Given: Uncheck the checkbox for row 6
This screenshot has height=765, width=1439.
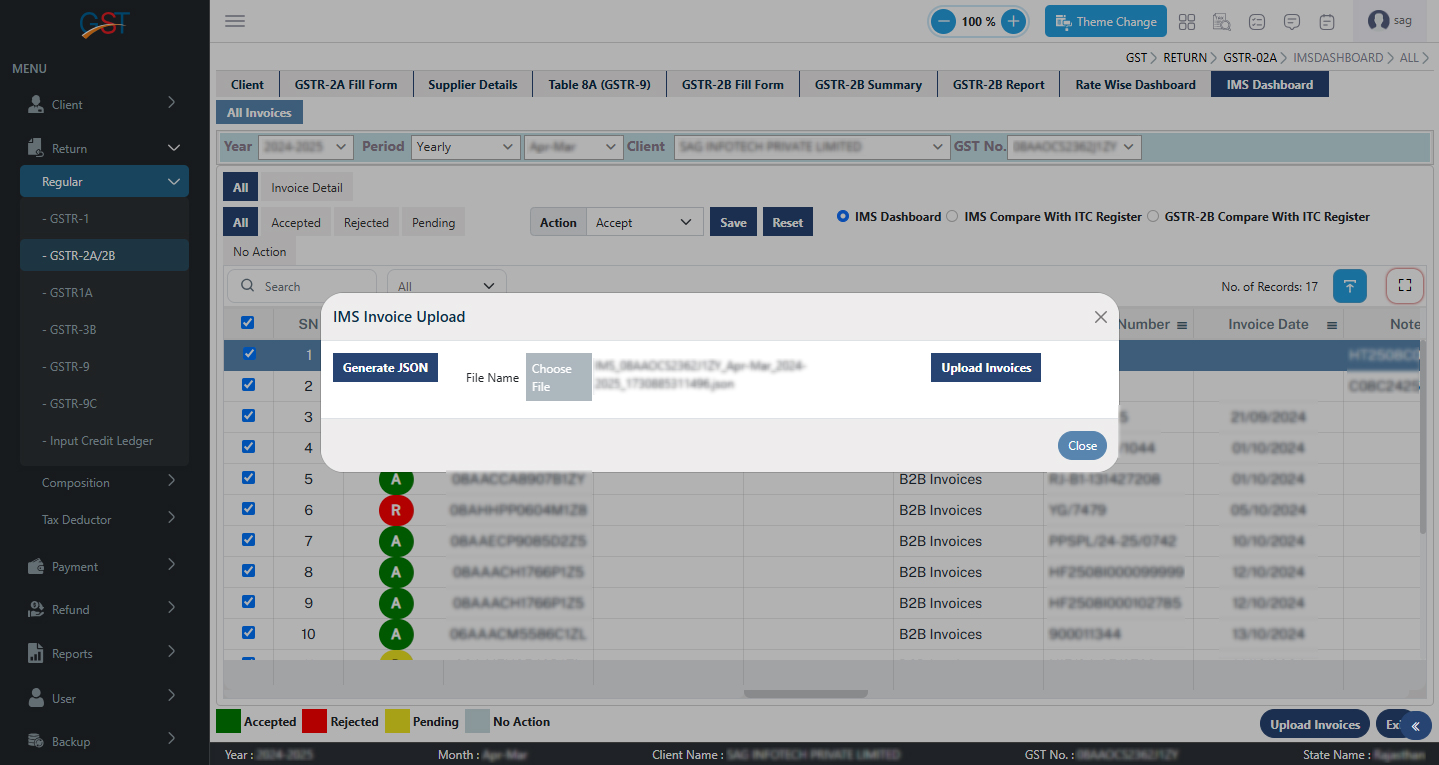Looking at the screenshot, I should 249,509.
